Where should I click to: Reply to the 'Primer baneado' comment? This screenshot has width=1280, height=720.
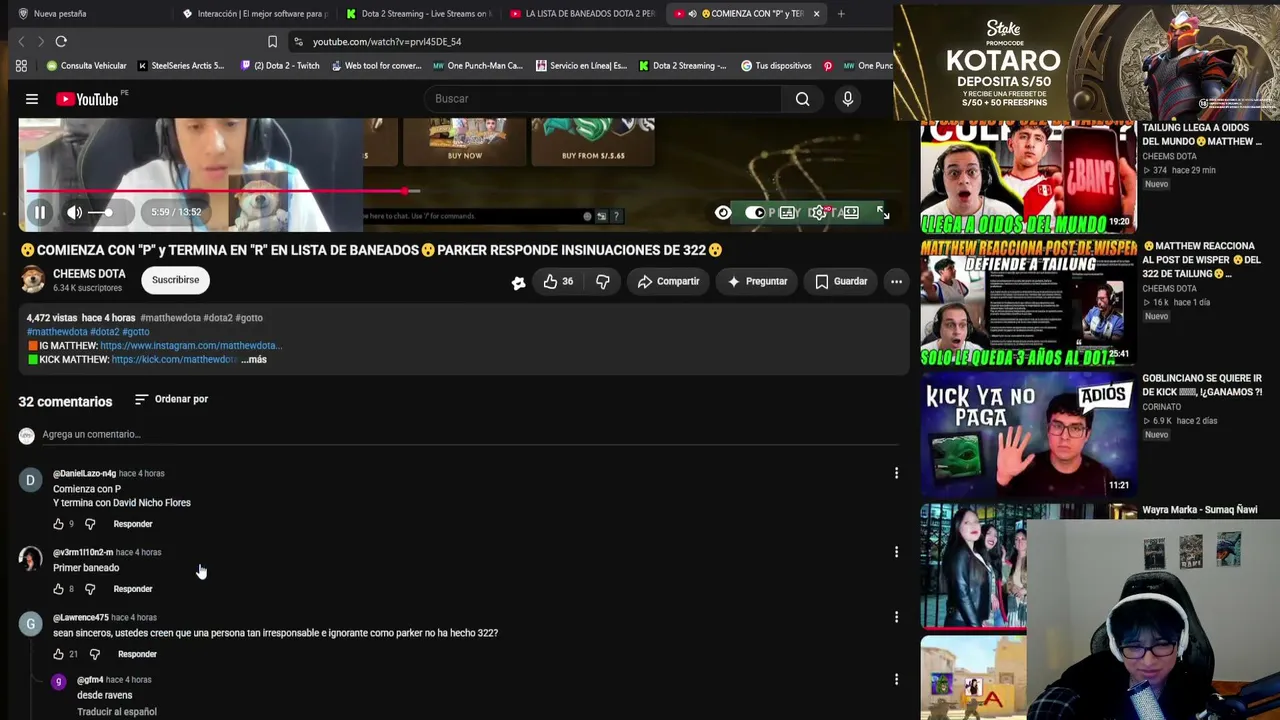coord(133,589)
